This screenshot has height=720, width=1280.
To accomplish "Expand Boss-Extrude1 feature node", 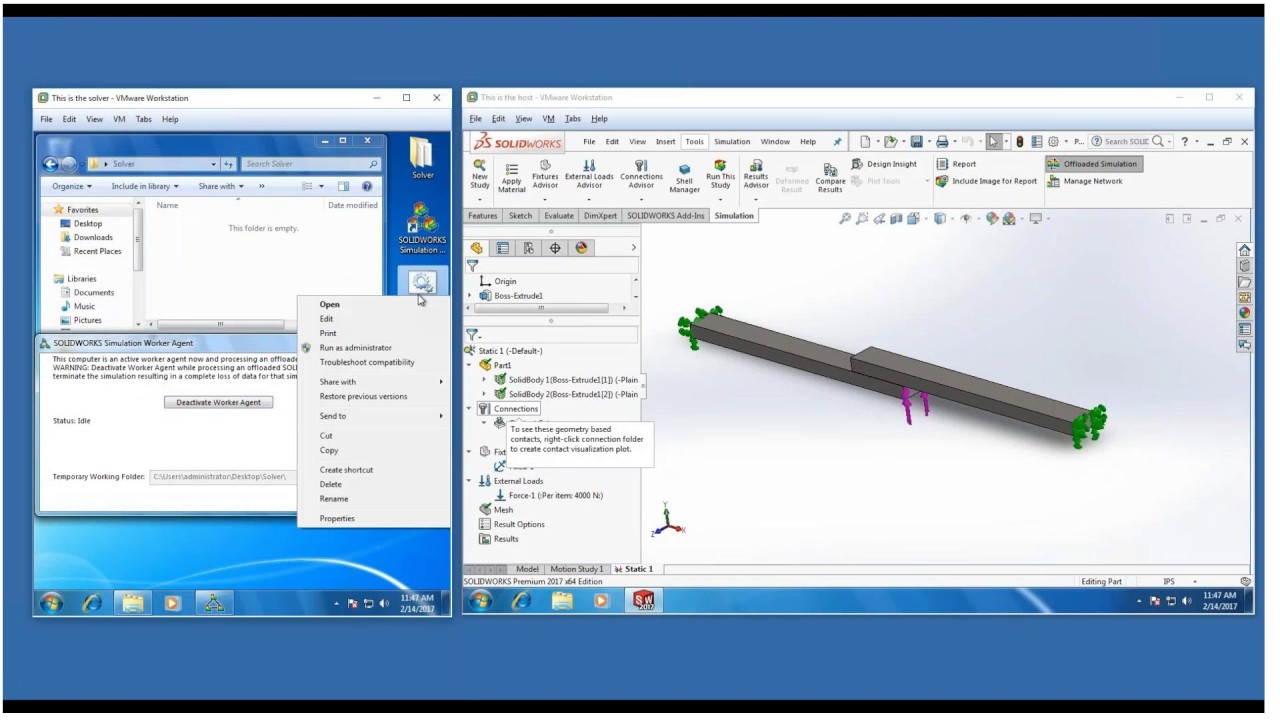I will click(470, 296).
